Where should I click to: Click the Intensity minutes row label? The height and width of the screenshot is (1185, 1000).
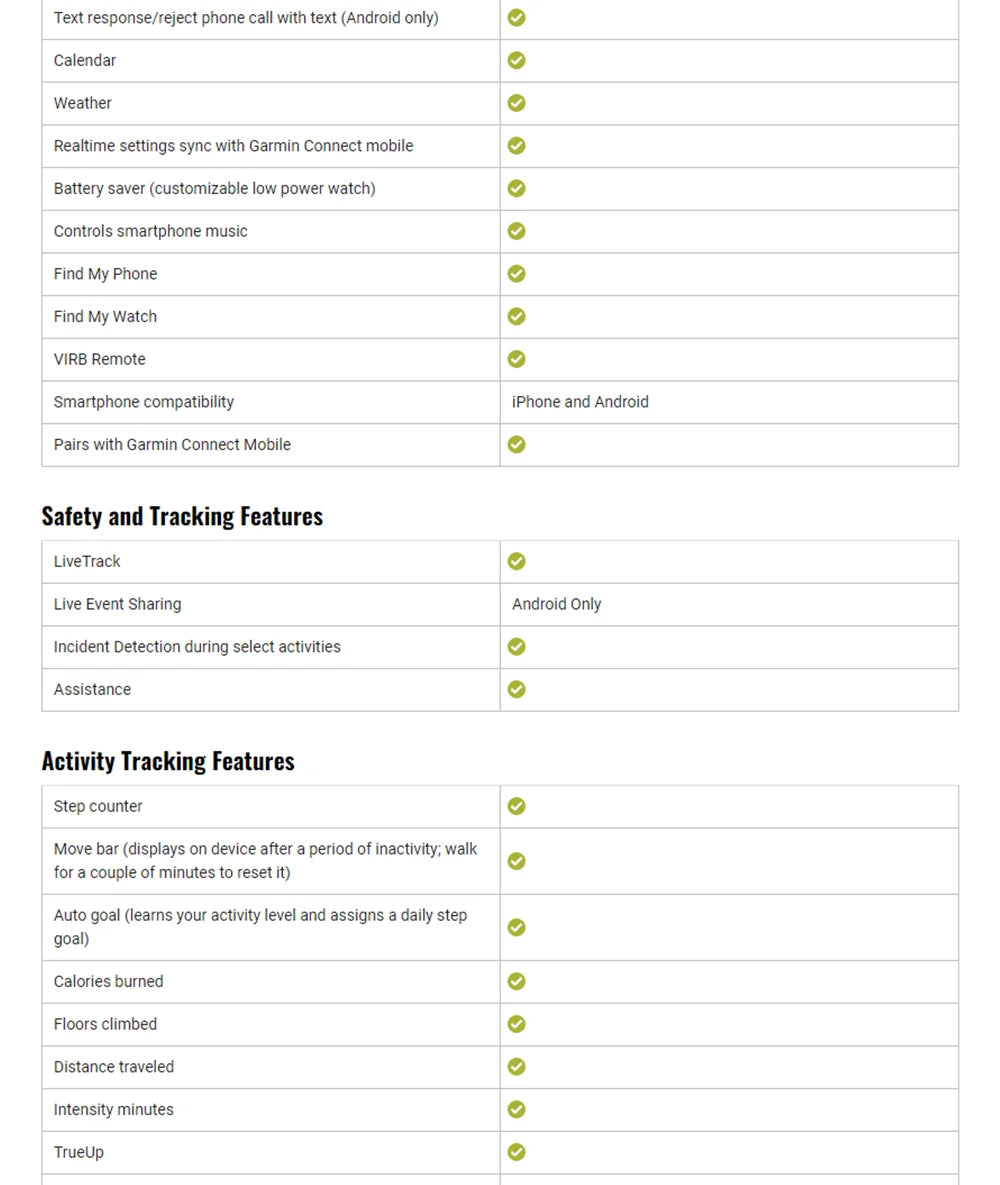(113, 1109)
